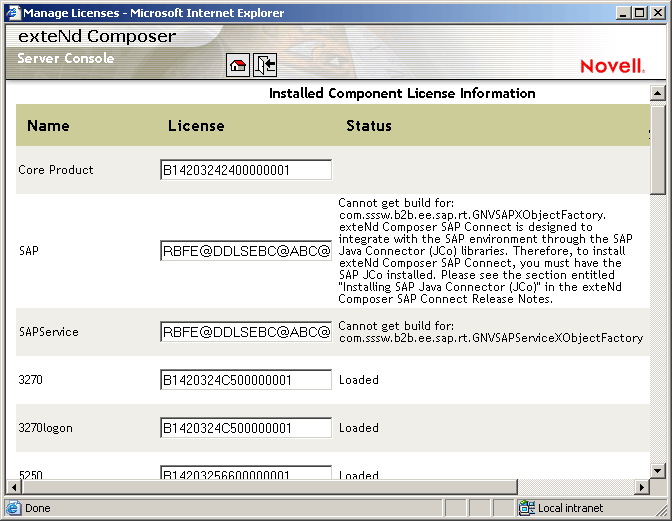
Task: Close the Manage Licenses window
Action: click(657, 13)
